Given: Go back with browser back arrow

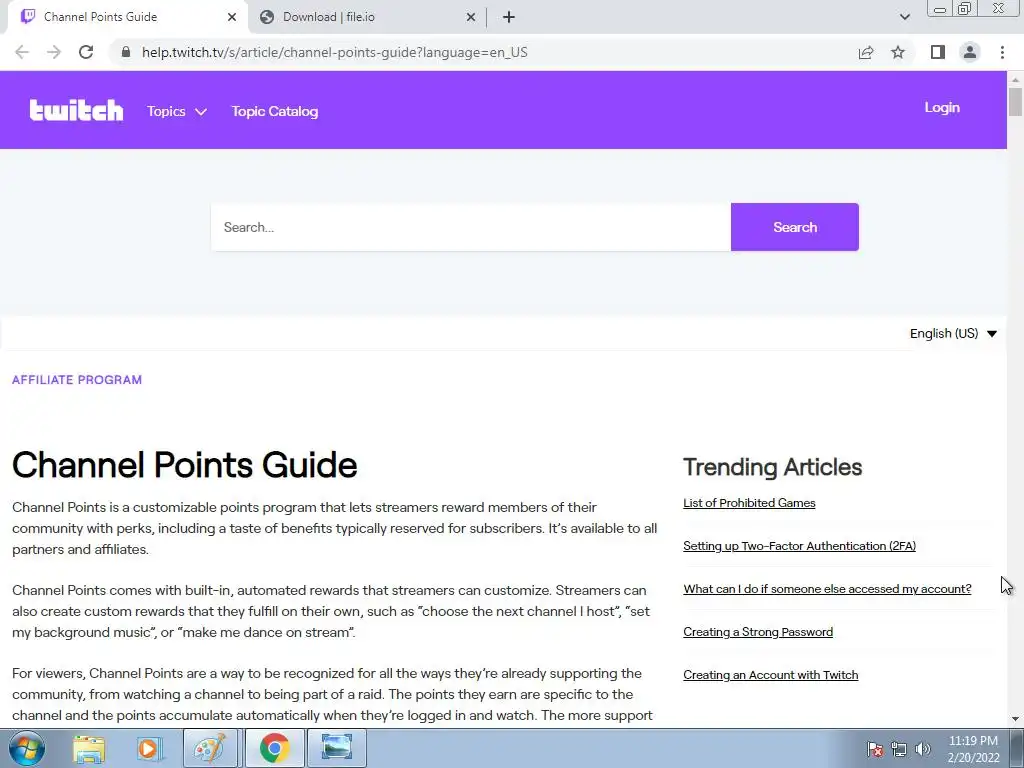Looking at the screenshot, I should (x=22, y=52).
